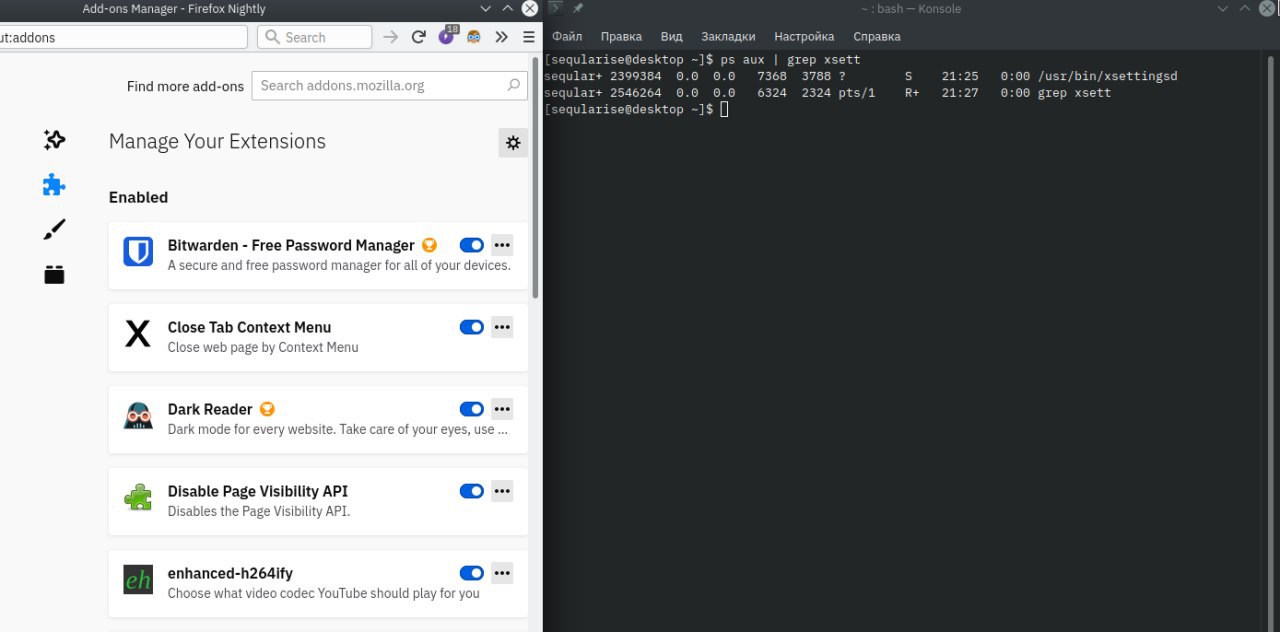The height and width of the screenshot is (632, 1280).
Task: Open more options for Bitwarden
Action: (502, 245)
